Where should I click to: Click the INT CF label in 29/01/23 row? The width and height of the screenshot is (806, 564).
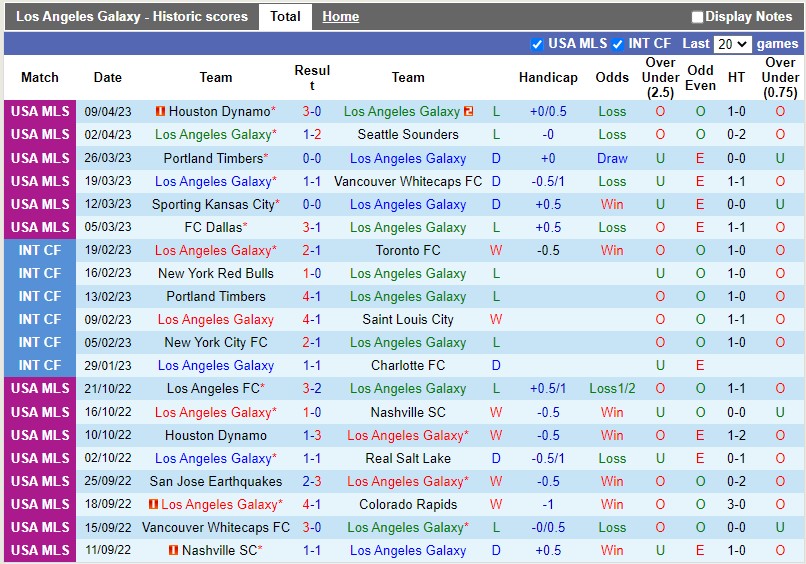coord(40,365)
